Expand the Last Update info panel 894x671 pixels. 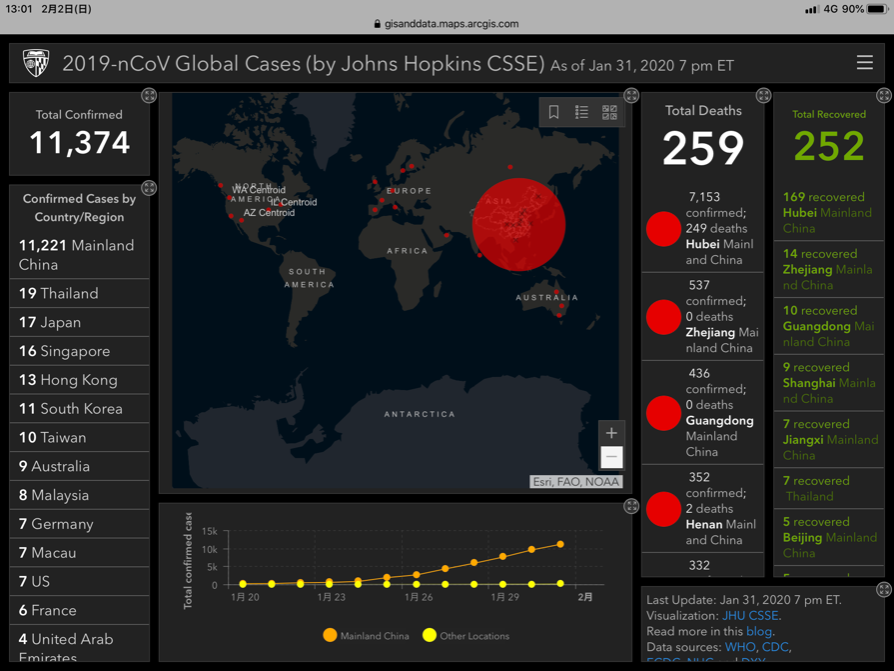coord(884,589)
